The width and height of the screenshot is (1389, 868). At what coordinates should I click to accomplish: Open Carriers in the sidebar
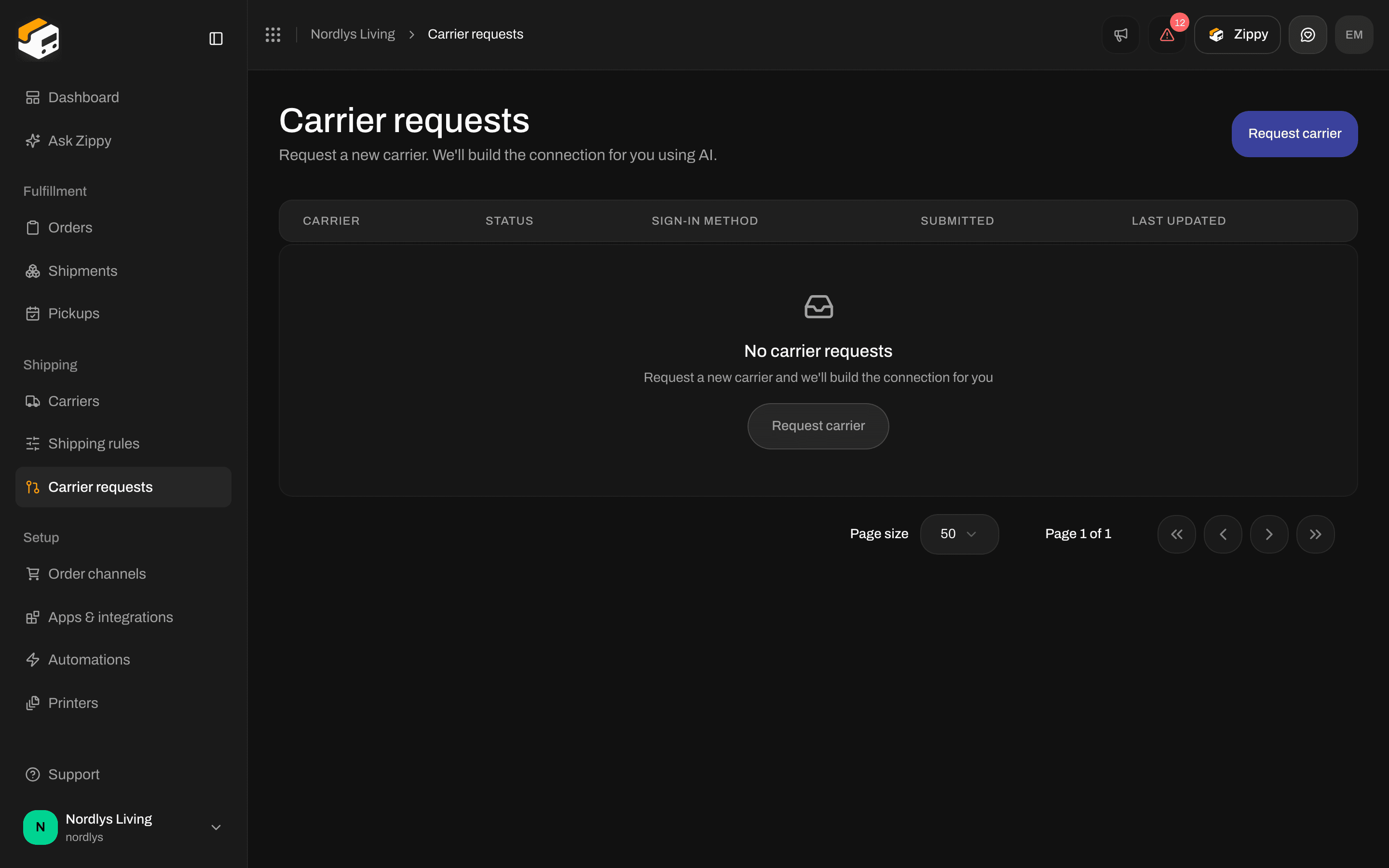tap(123, 401)
